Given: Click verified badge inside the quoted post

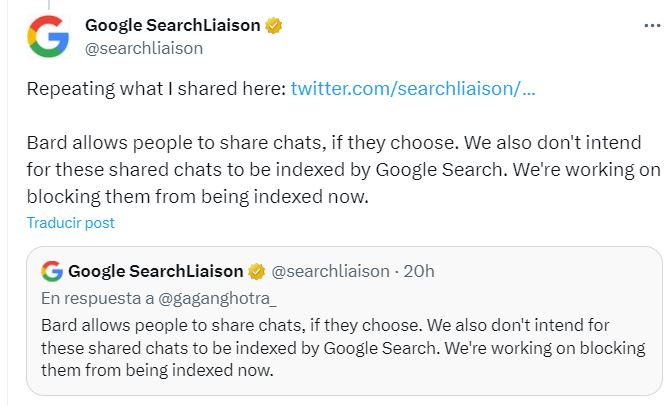Looking at the screenshot, I should point(256,271).
